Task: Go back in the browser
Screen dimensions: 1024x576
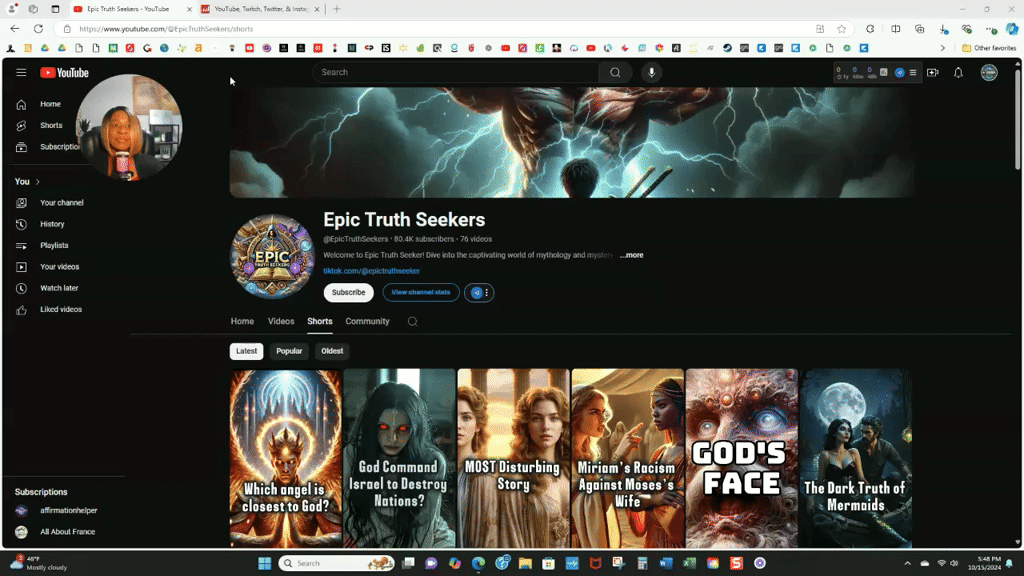Action: point(15,29)
